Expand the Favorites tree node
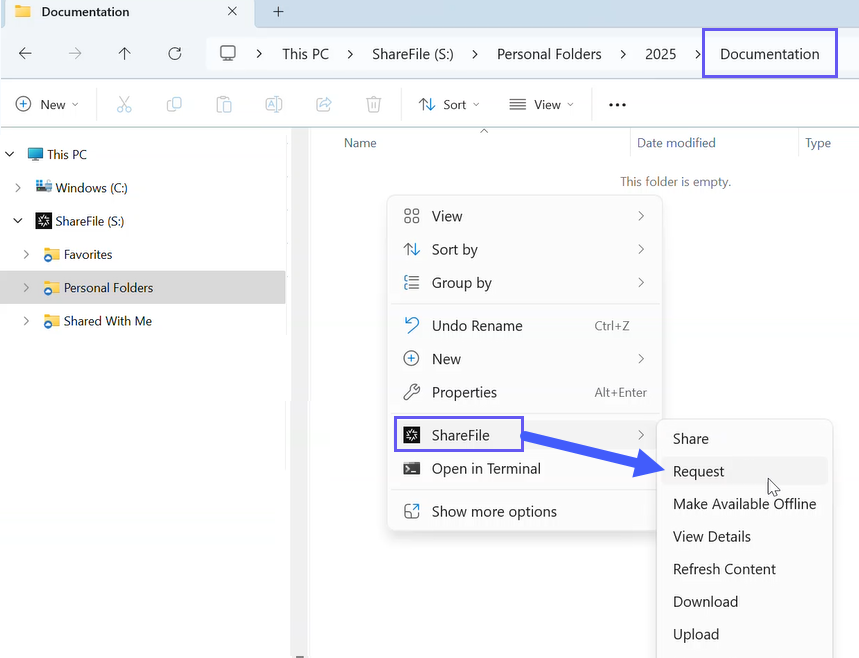Viewport: 859px width, 658px height. point(26,255)
